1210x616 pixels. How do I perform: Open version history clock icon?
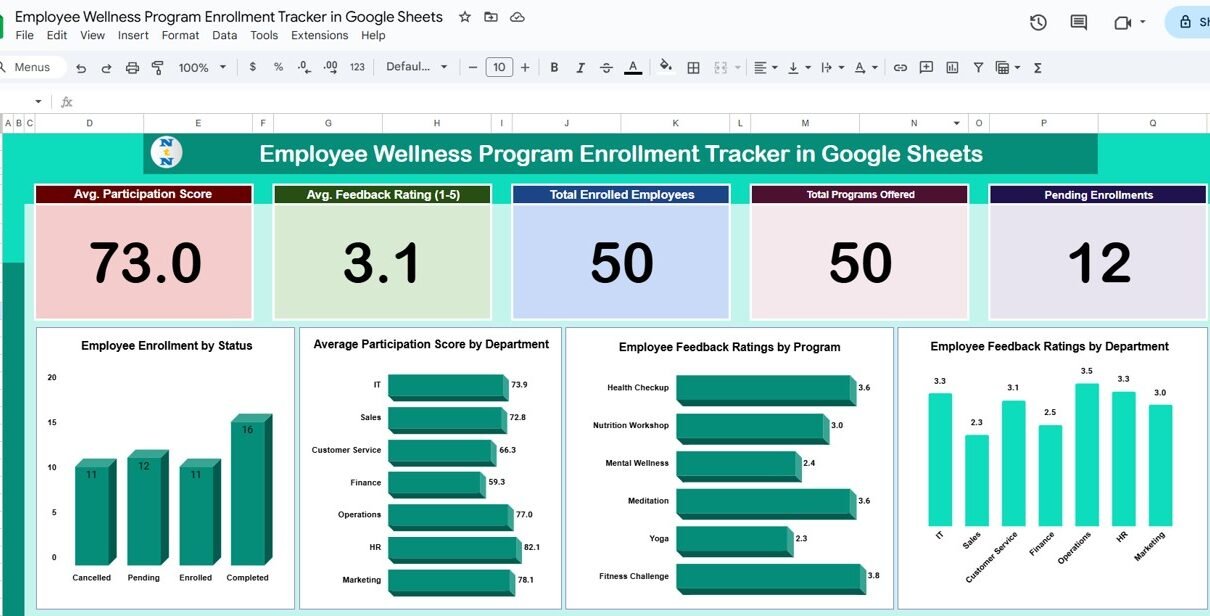click(1038, 22)
